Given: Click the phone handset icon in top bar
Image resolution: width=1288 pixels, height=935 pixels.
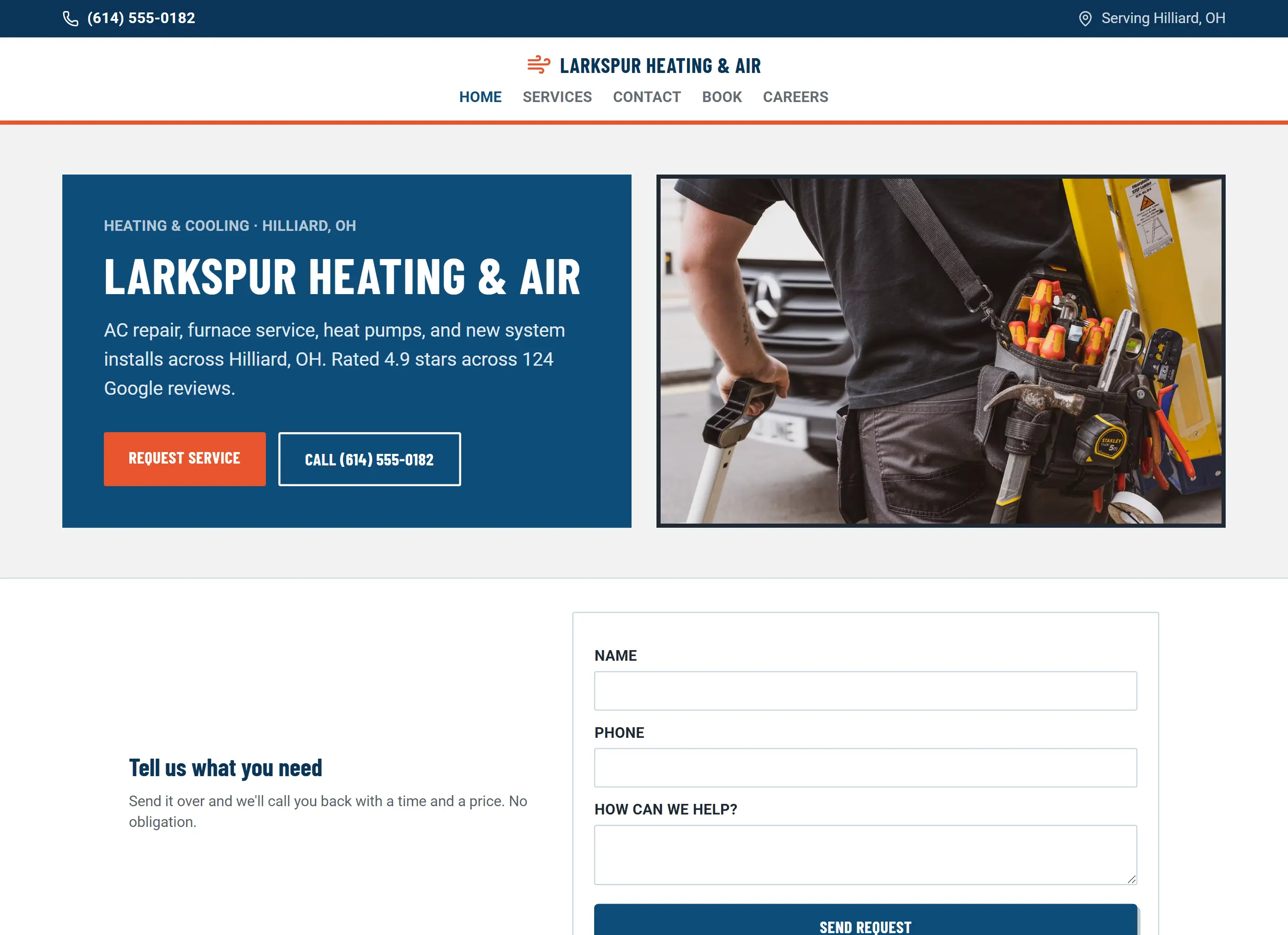Looking at the screenshot, I should (x=71, y=19).
